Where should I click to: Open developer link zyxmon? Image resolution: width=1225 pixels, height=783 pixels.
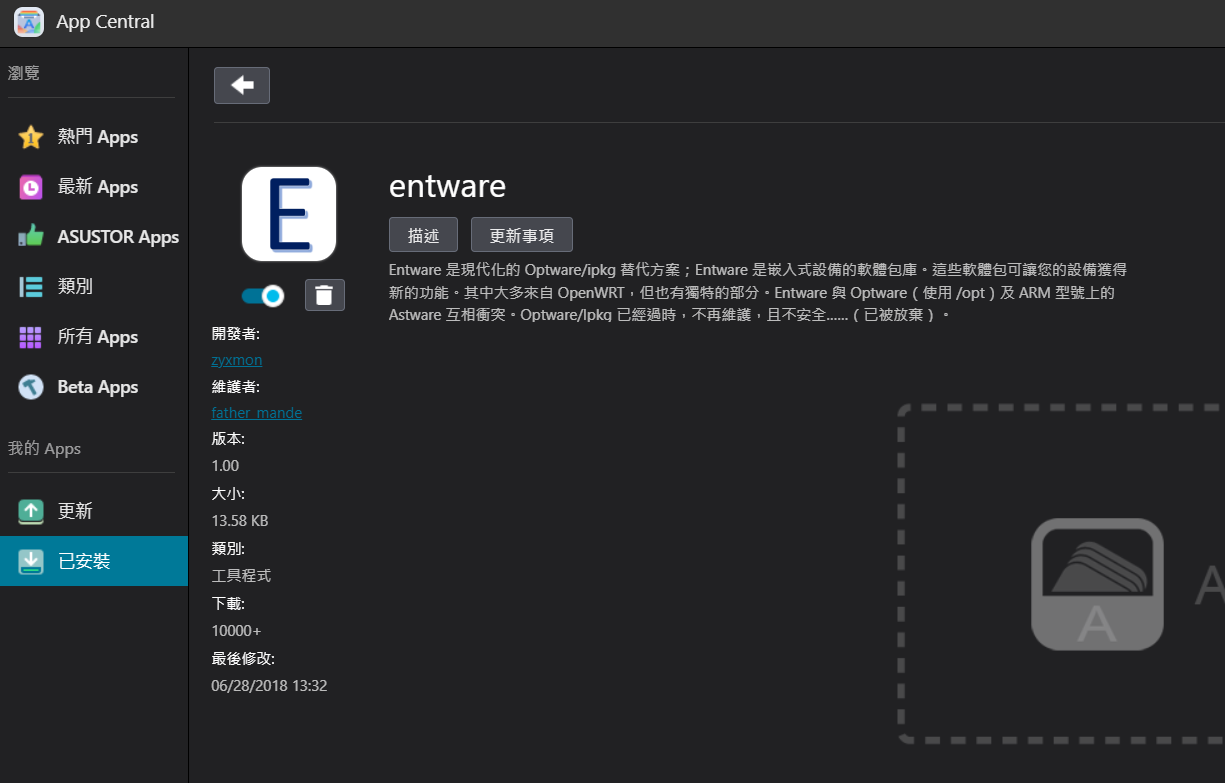pyautogui.click(x=237, y=360)
